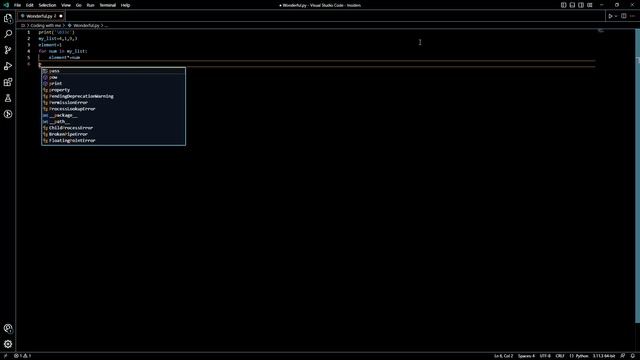Click the minimap at editor top right

(x=601, y=31)
